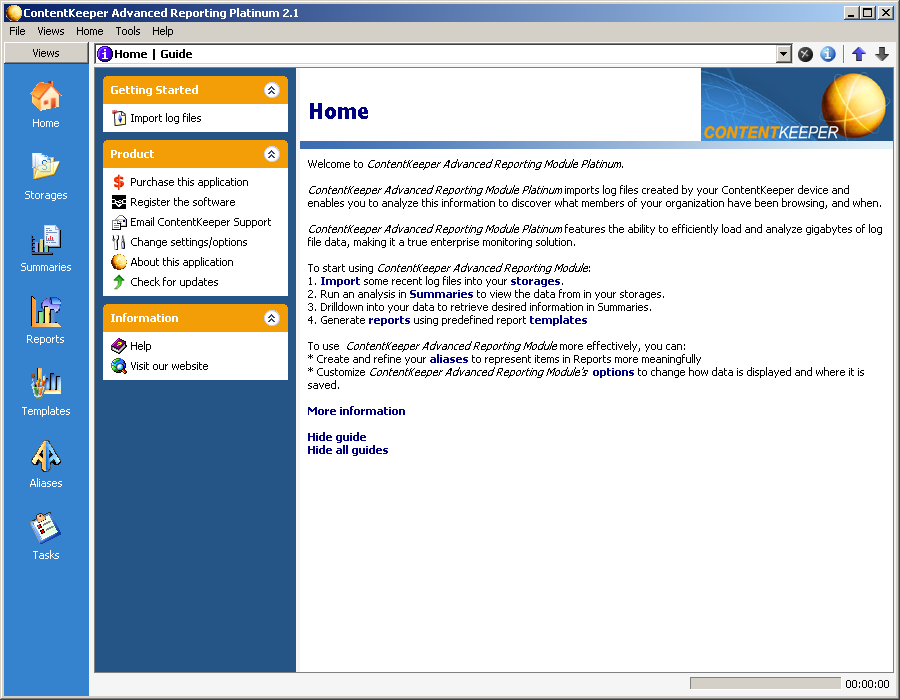Open the Tools menu

pyautogui.click(x=127, y=31)
